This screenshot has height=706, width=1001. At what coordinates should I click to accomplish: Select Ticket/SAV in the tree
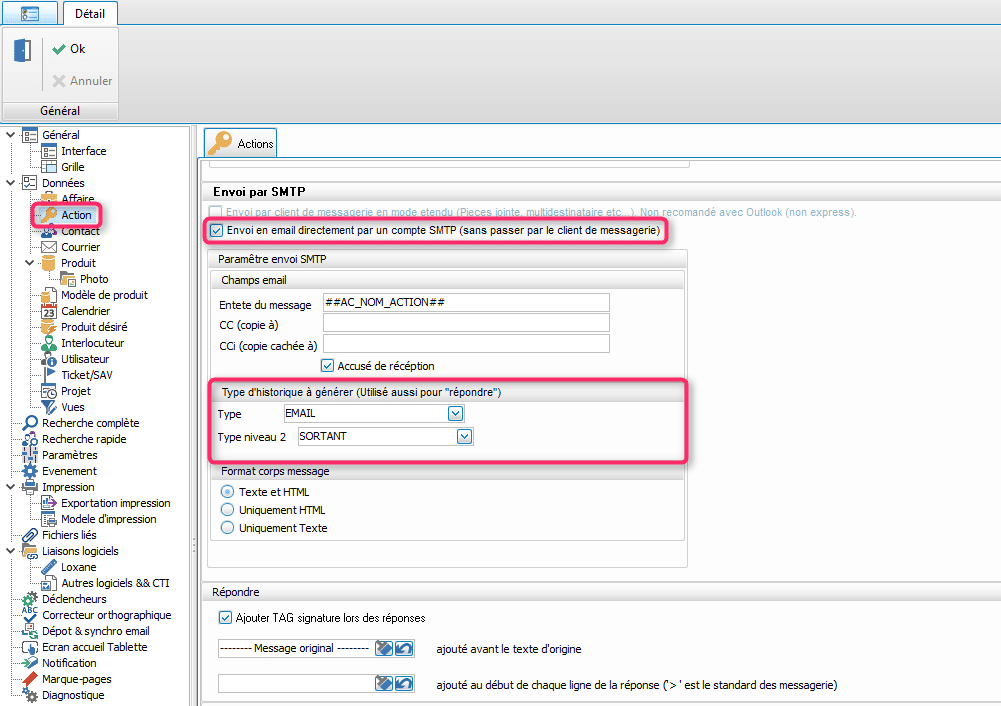click(x=86, y=375)
